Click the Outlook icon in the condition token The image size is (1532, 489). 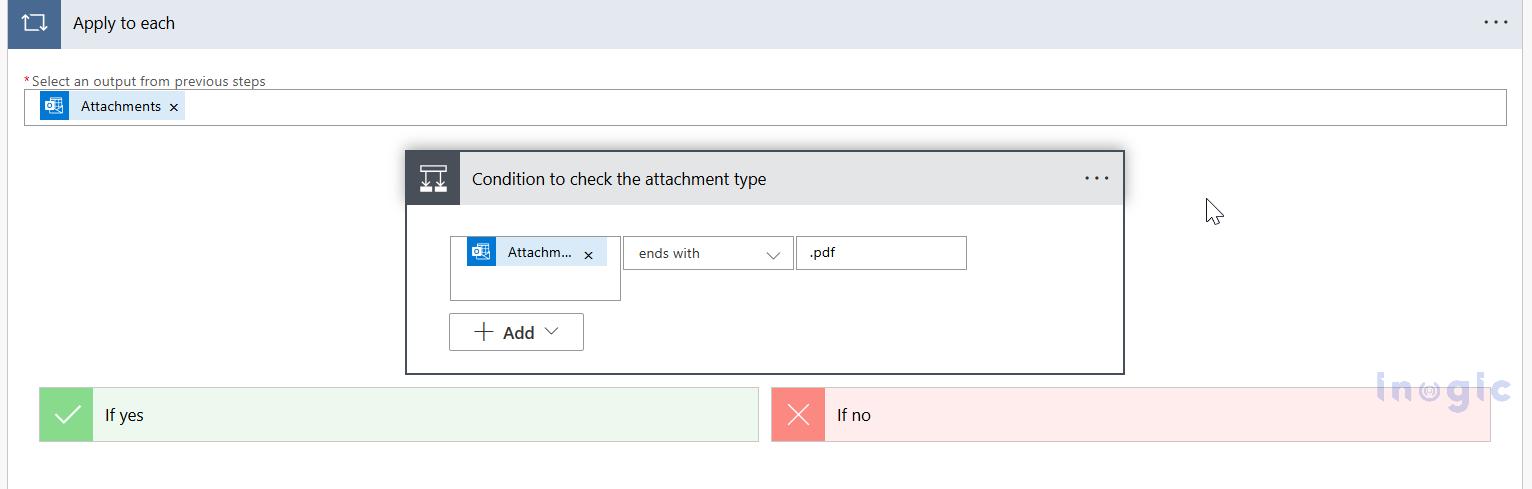482,252
